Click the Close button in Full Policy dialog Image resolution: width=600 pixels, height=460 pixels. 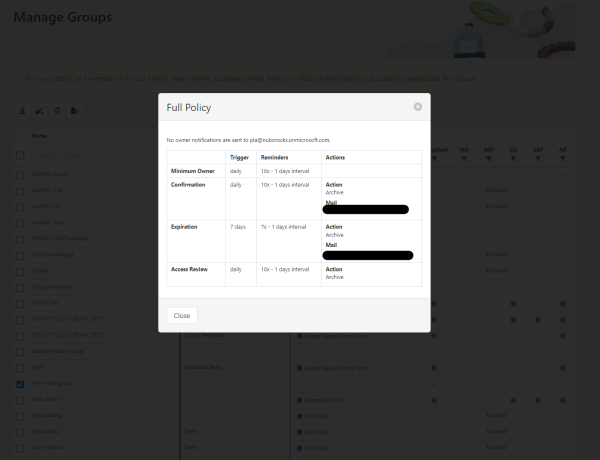click(x=182, y=315)
